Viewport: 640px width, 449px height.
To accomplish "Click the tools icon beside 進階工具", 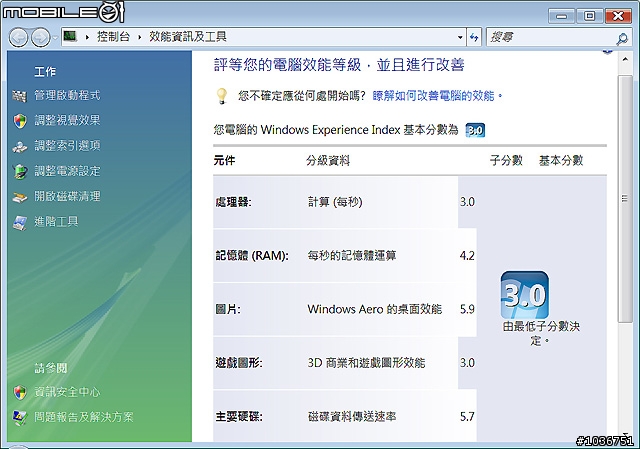I will coord(20,223).
